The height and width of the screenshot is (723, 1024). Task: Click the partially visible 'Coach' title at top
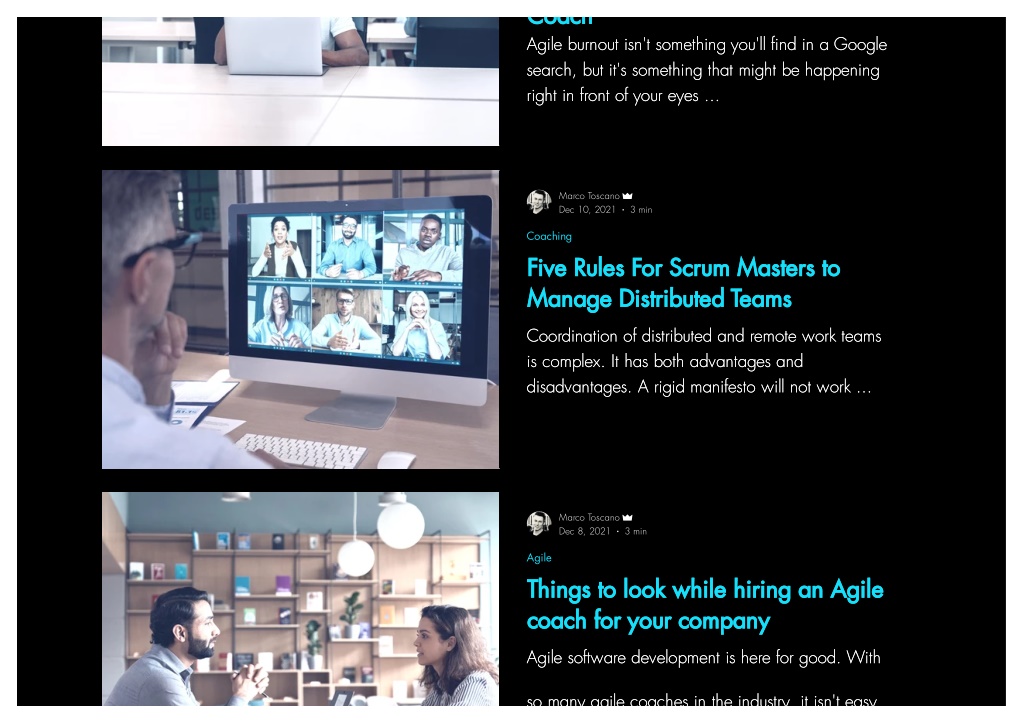pyautogui.click(x=560, y=22)
